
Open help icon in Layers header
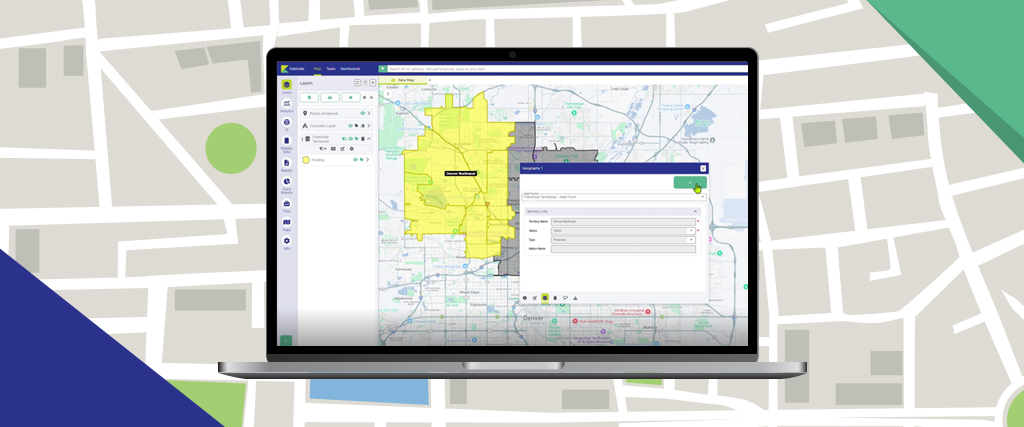tap(365, 83)
